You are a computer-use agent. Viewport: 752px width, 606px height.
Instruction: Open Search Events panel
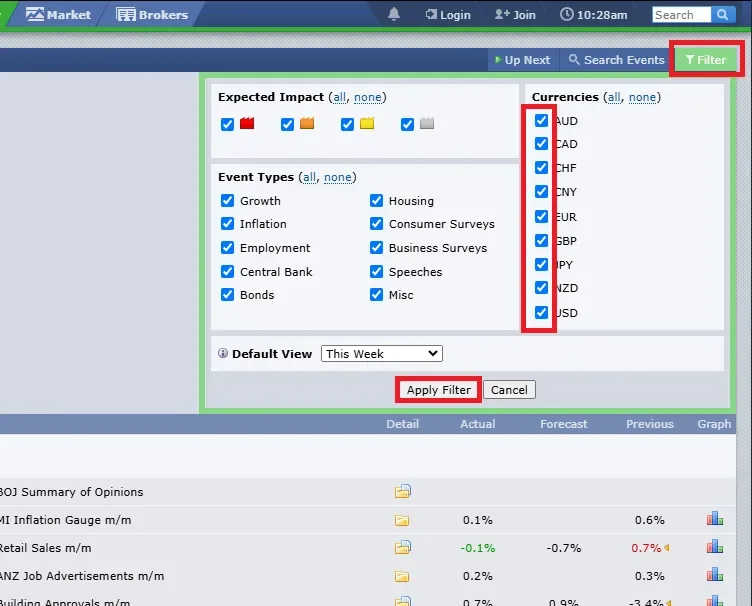coord(616,60)
